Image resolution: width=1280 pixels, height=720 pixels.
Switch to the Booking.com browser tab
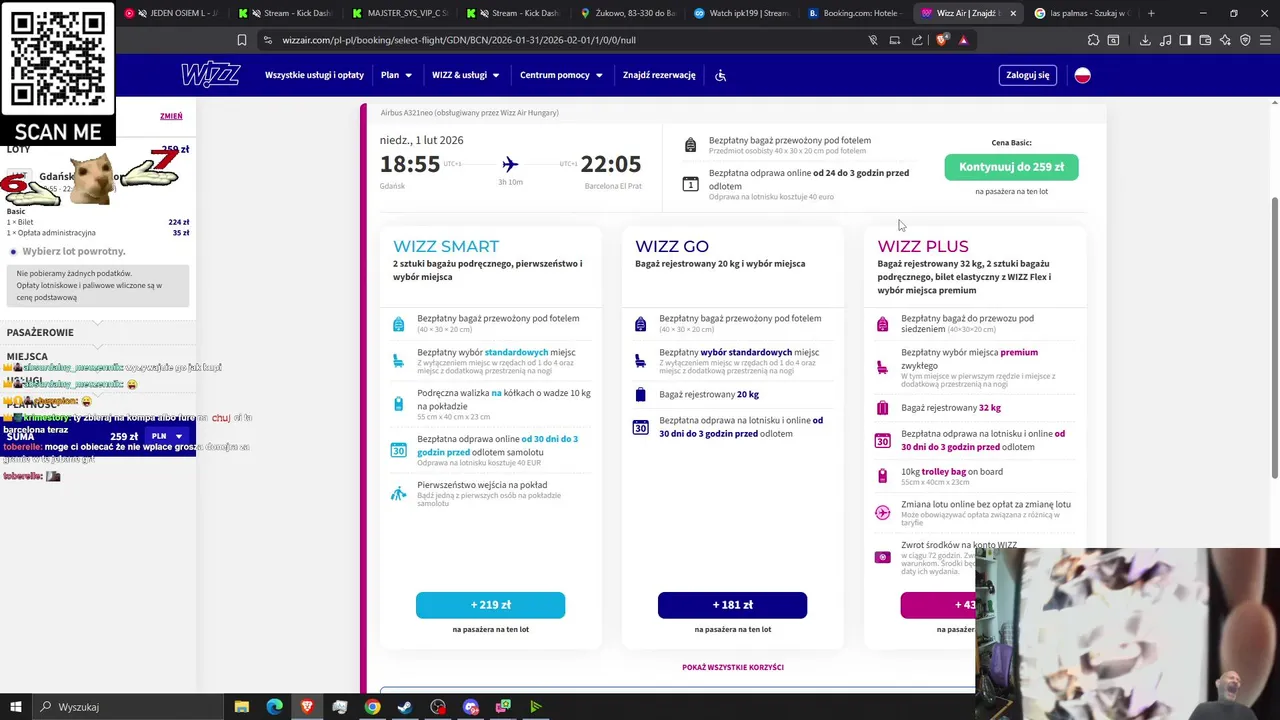coord(855,13)
